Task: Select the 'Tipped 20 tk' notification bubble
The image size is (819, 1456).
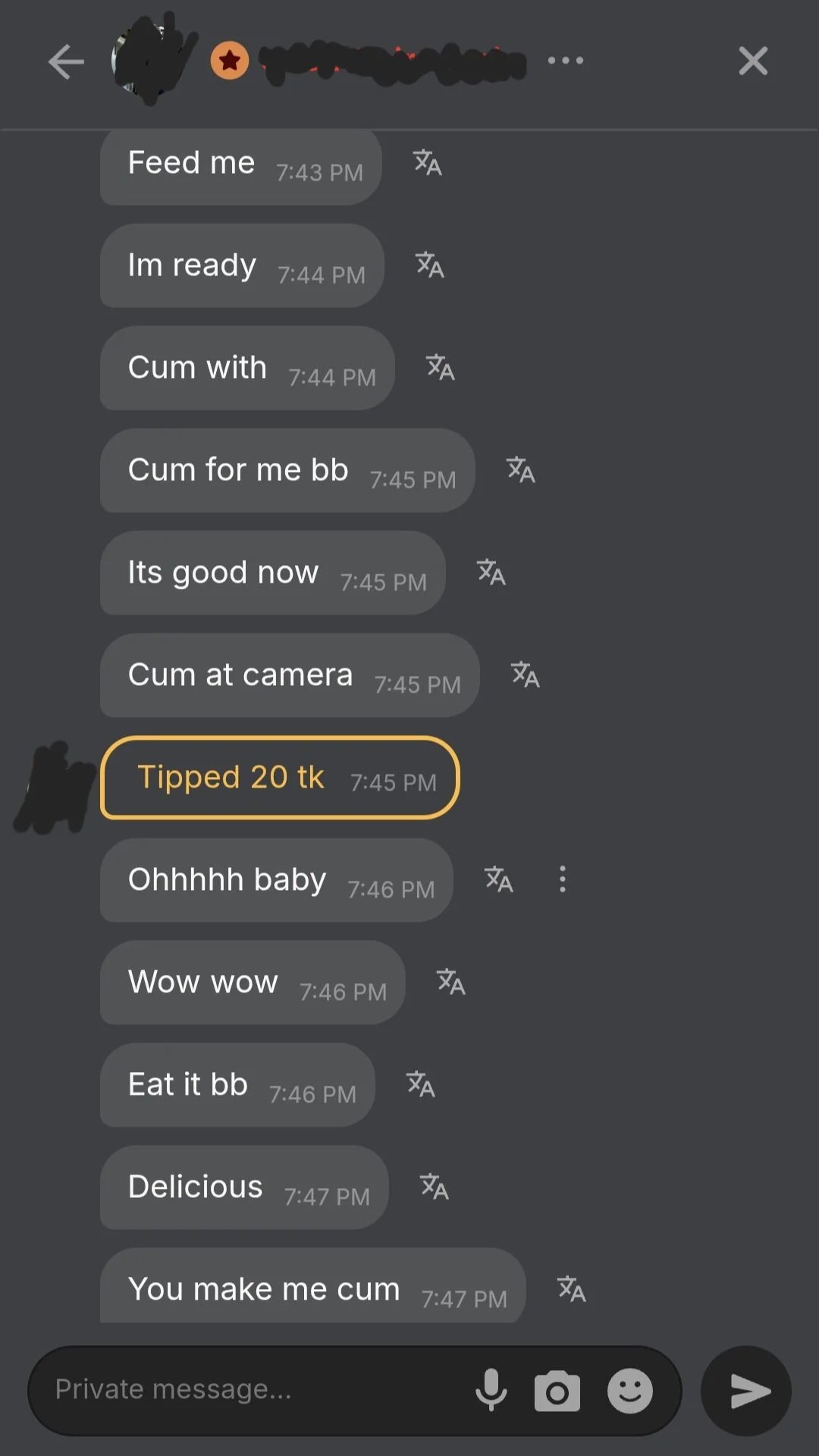Action: click(x=279, y=778)
